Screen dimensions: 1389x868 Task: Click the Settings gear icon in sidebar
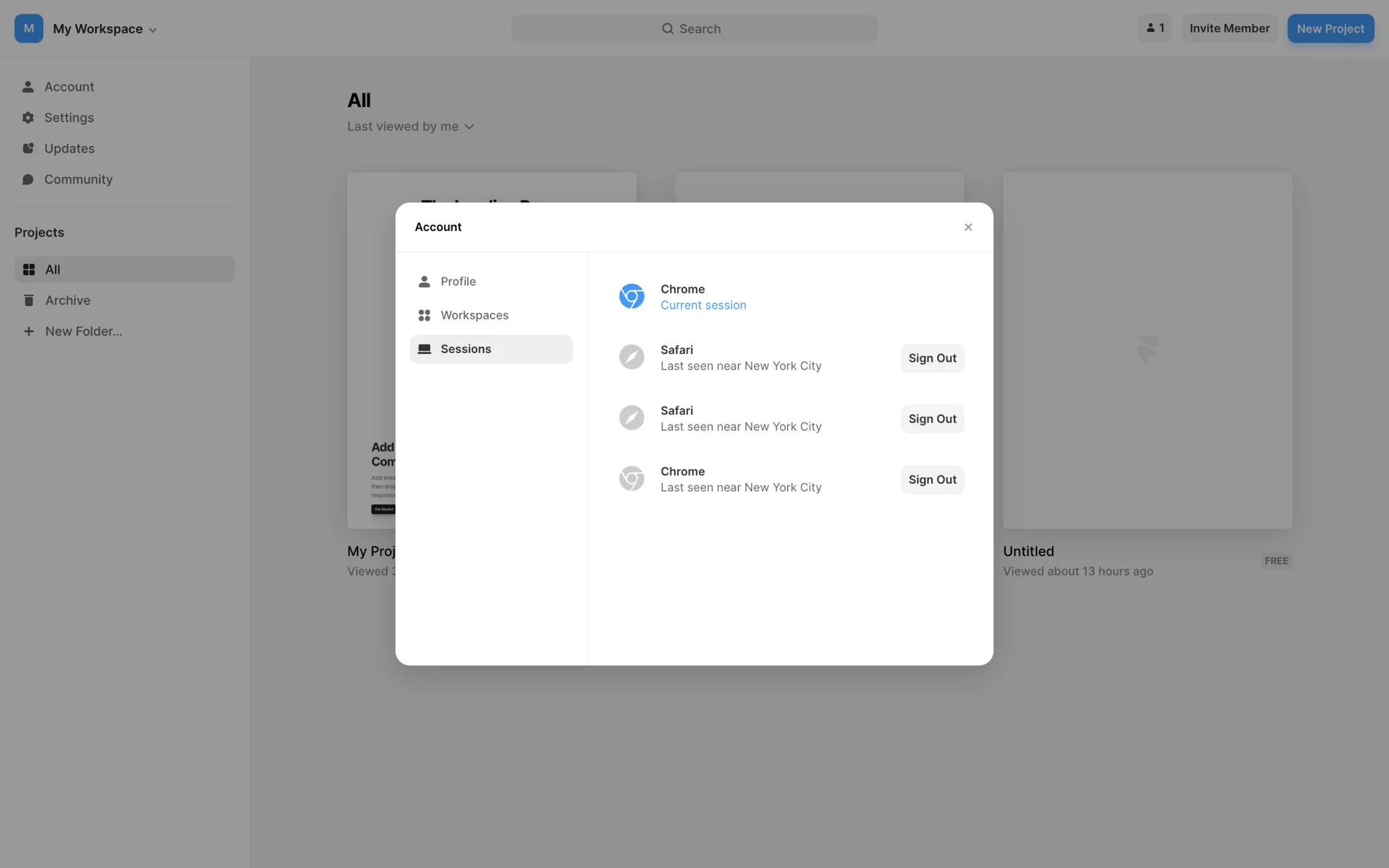point(28,117)
